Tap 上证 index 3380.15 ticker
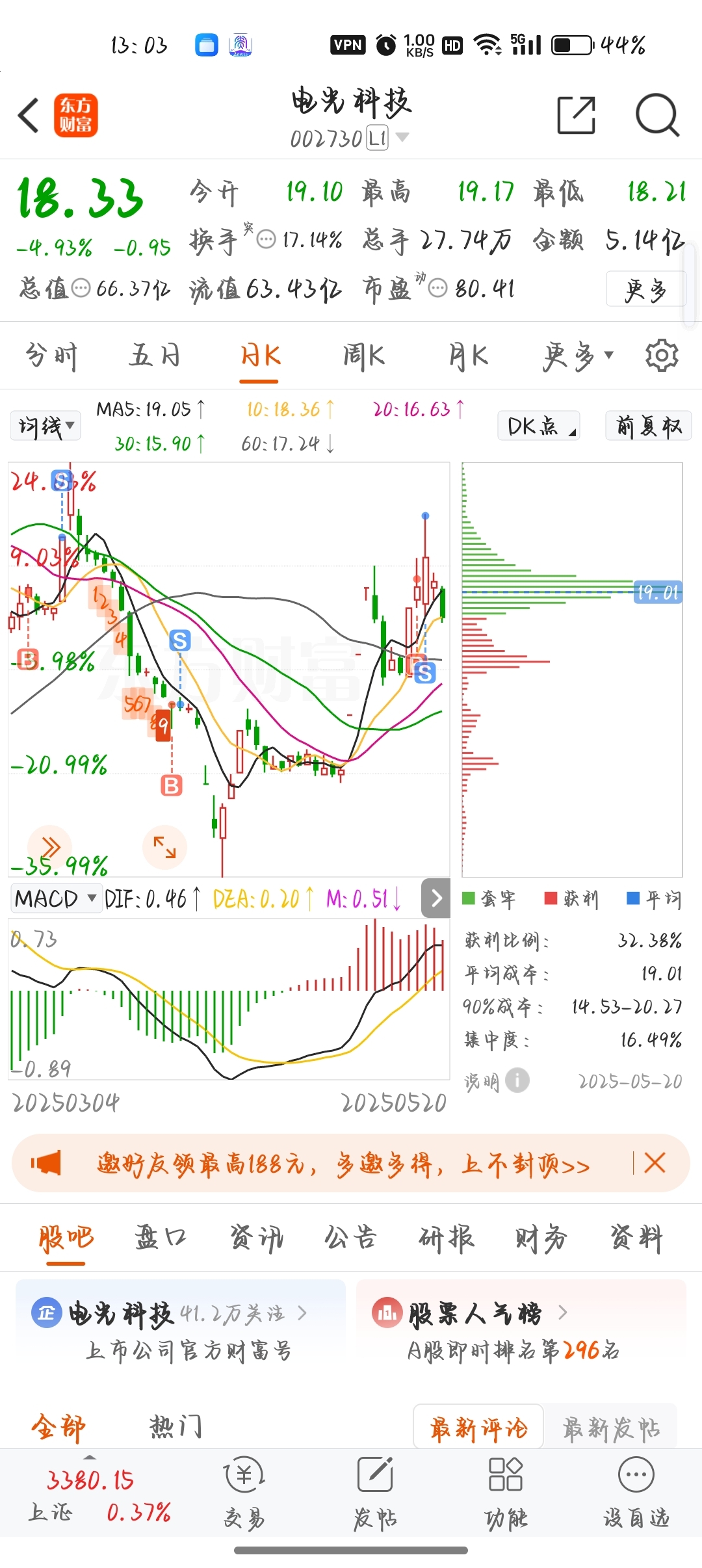 tap(90, 1480)
